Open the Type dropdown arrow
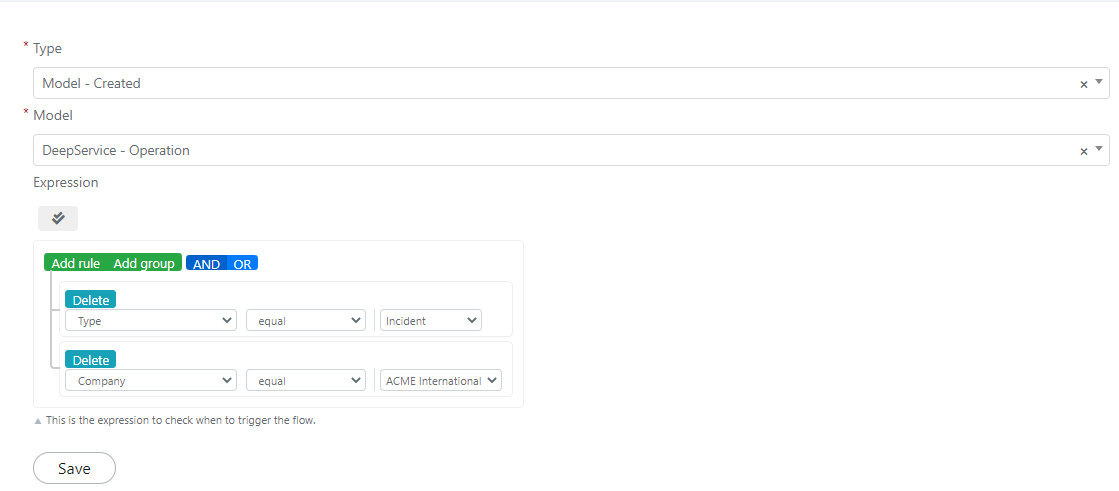This screenshot has width=1119, height=491. 1099,81
